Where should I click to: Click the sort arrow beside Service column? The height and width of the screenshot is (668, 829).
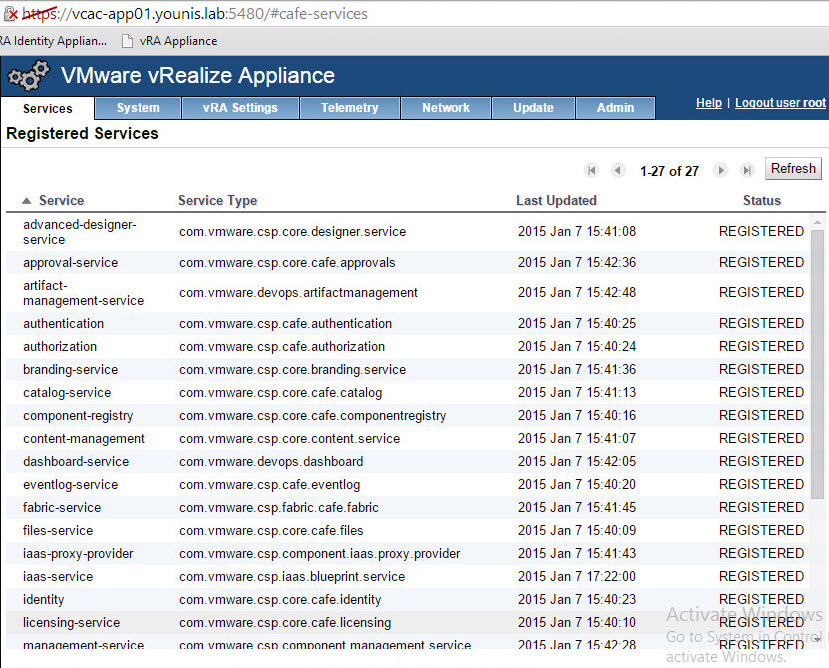click(26, 201)
